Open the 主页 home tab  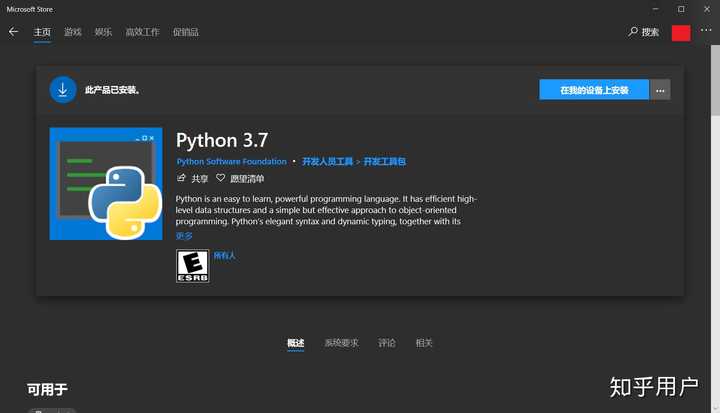coord(42,32)
